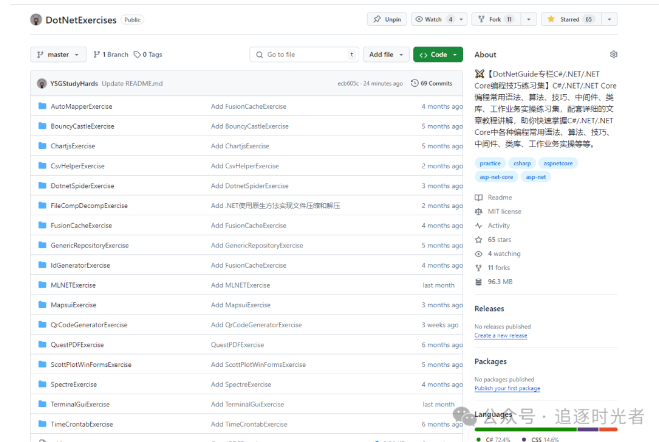Open the BouncyCastleExercise folder icon
This screenshot has width=659, height=442.
pos(42,126)
